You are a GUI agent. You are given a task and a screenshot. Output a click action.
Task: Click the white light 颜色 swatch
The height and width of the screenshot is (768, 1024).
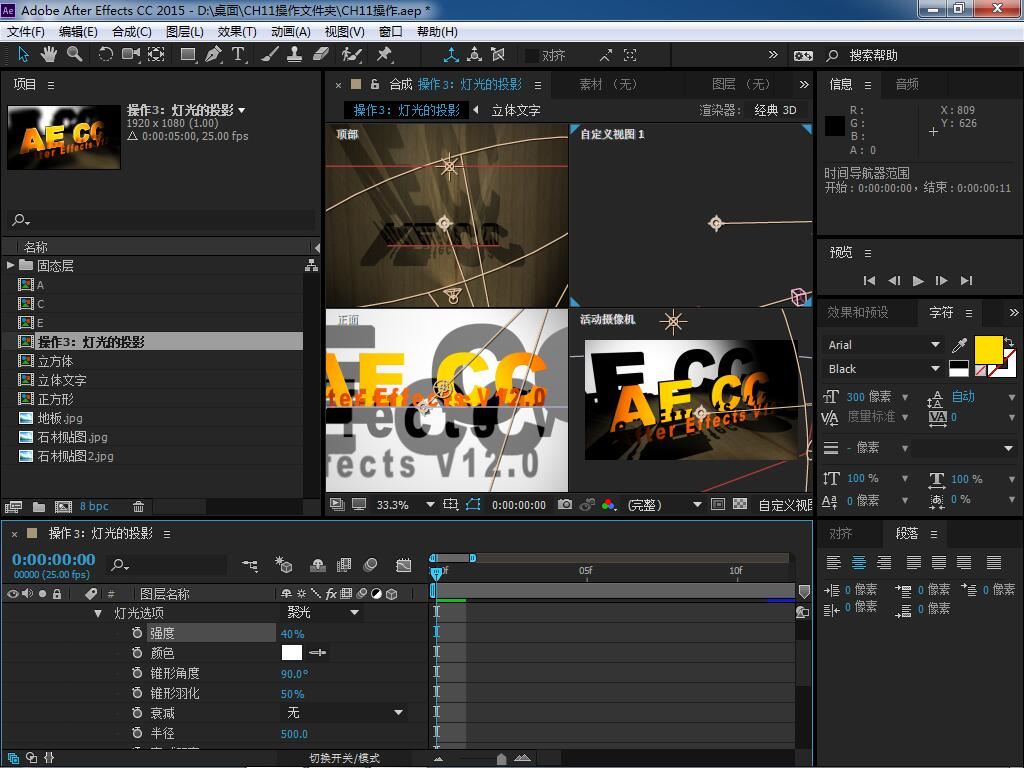(292, 652)
